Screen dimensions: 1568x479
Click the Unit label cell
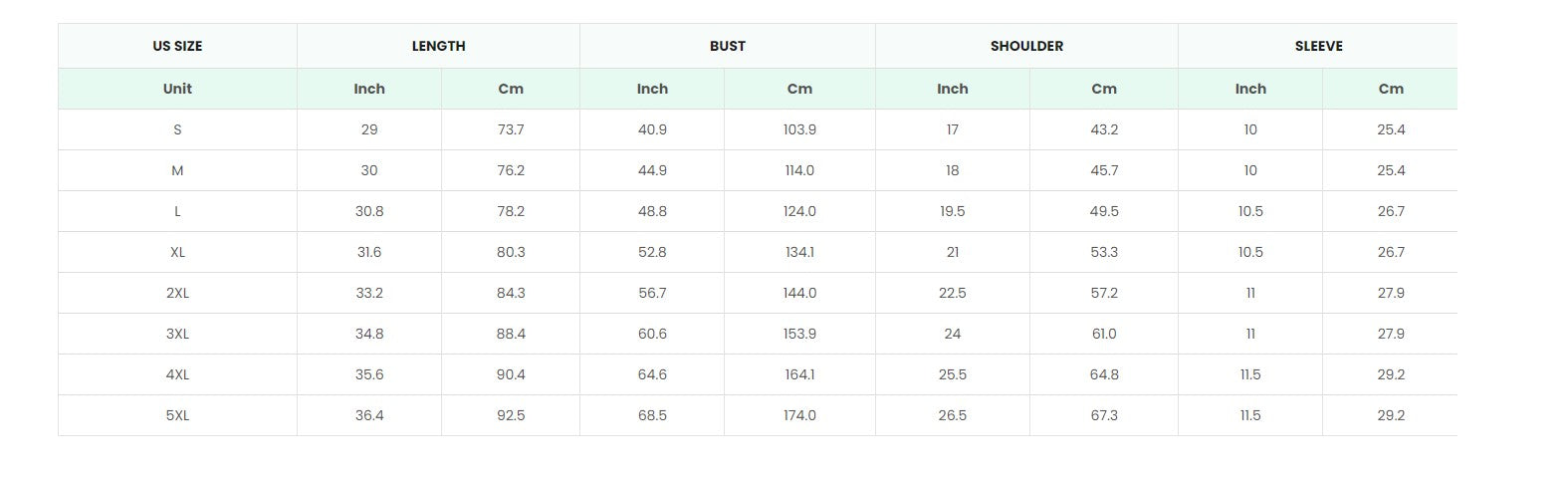[177, 89]
